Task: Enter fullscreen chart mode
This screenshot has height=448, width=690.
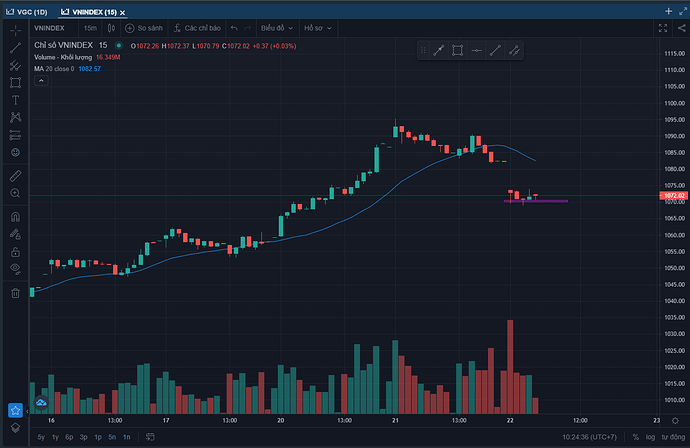Action: pyautogui.click(x=663, y=28)
